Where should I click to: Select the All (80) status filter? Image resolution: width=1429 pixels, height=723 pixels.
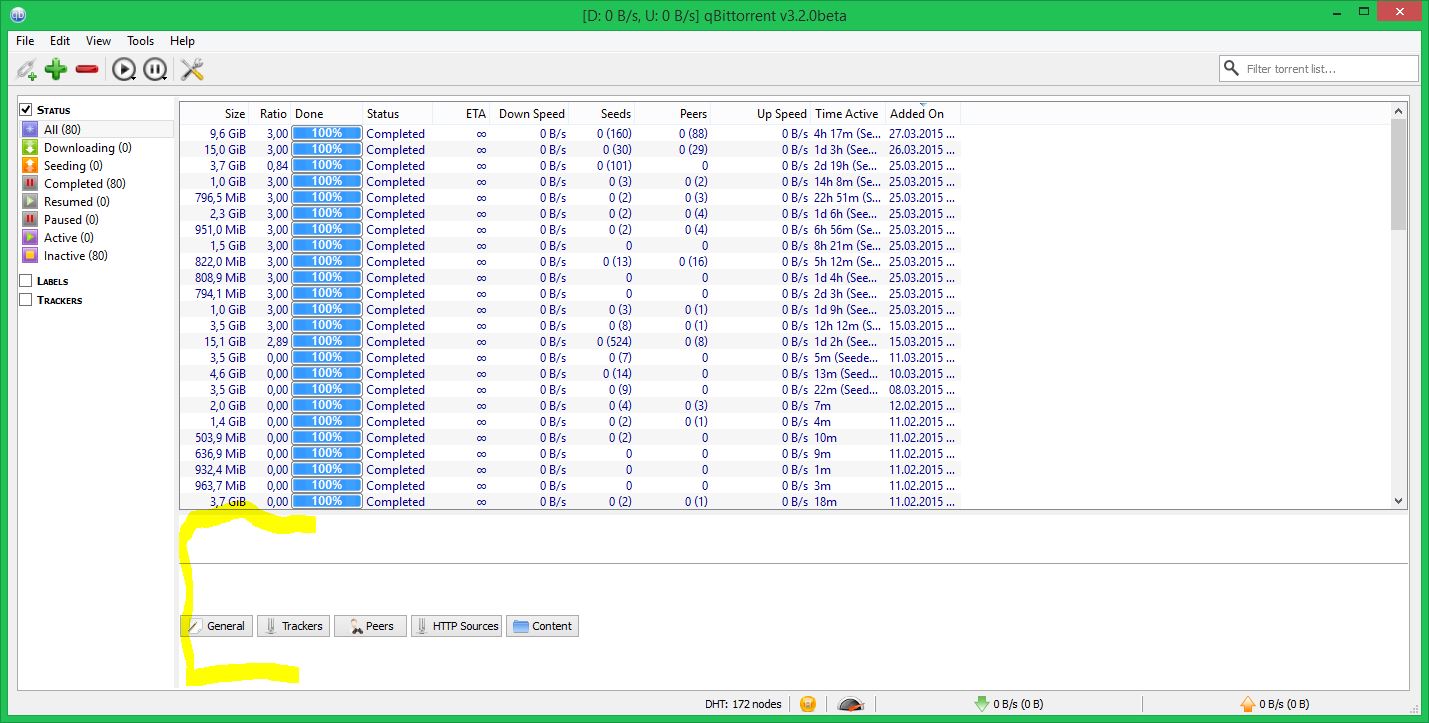[x=96, y=130]
